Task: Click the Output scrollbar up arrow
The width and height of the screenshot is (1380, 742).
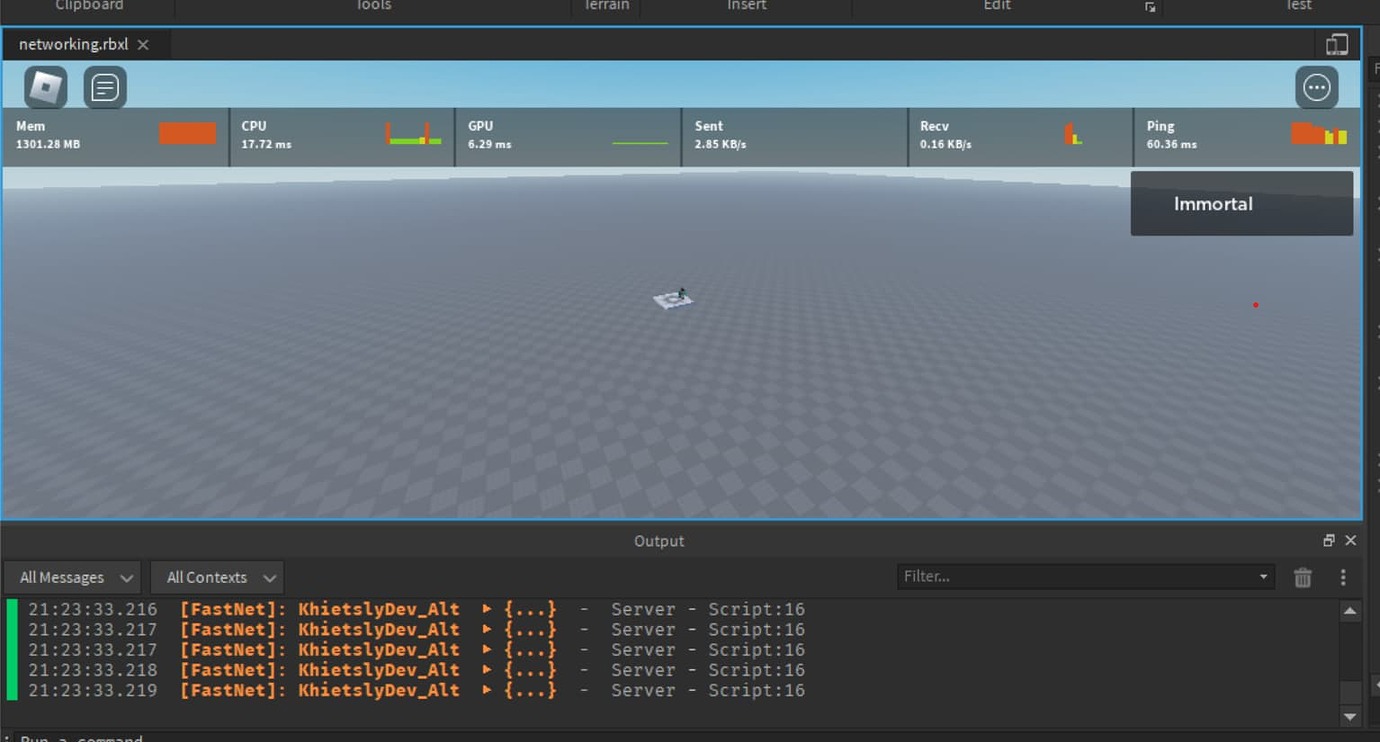Action: pos(1350,611)
